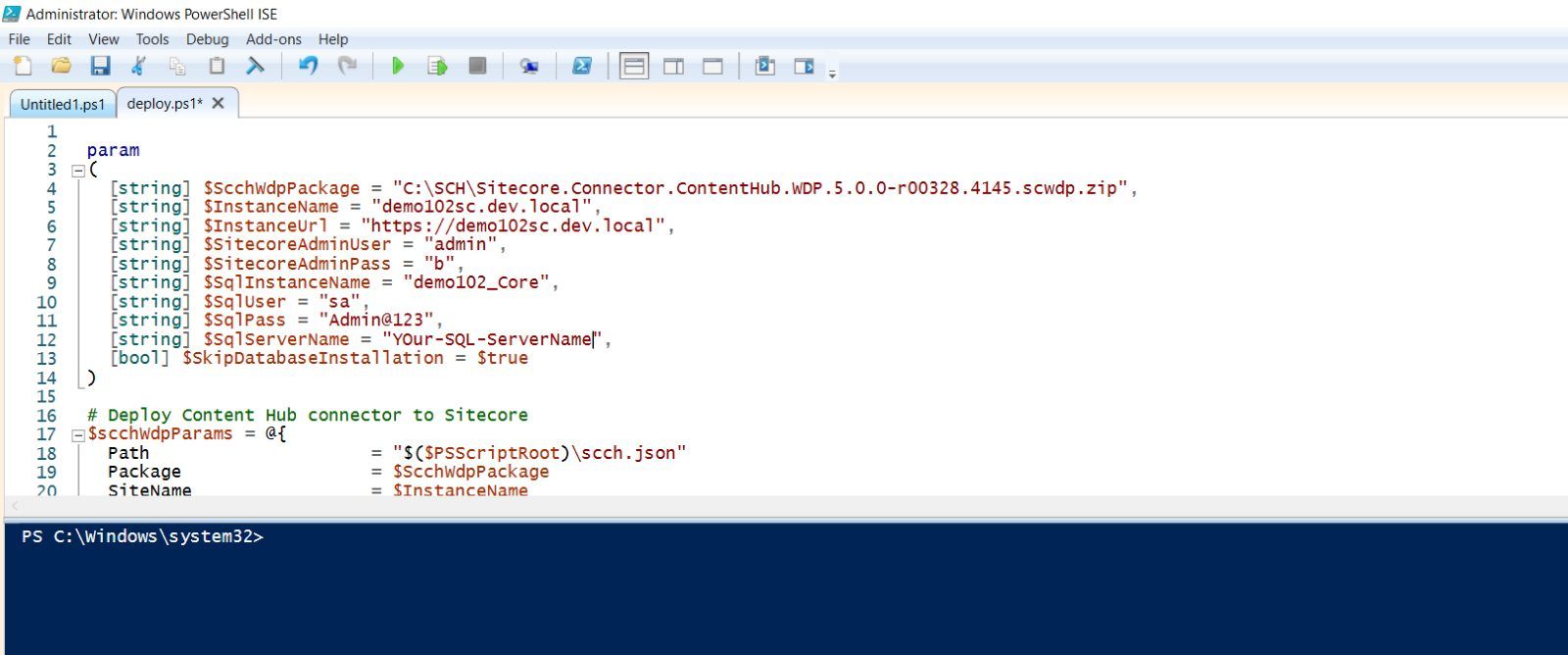
Task: Open the Debug menu
Action: [x=207, y=39]
